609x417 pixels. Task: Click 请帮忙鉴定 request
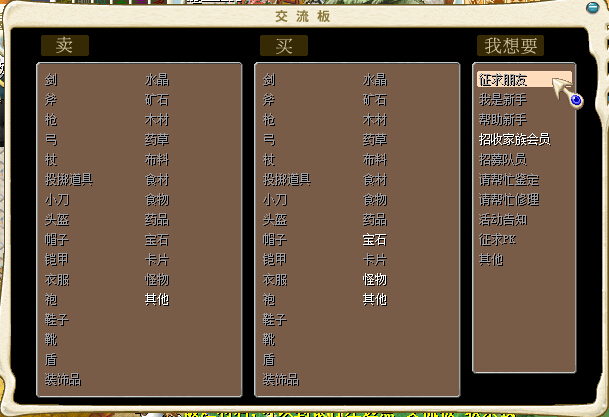pos(509,179)
